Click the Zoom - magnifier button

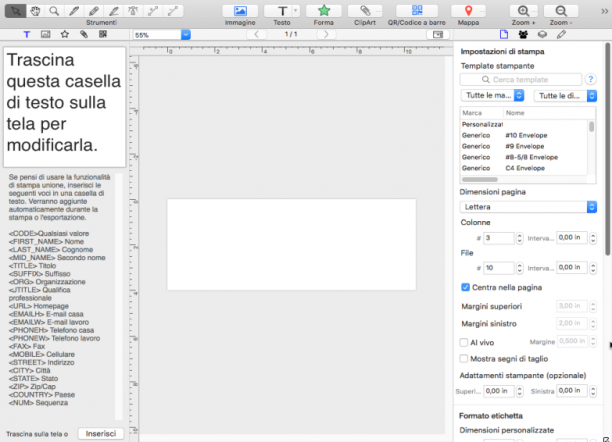coord(561,11)
